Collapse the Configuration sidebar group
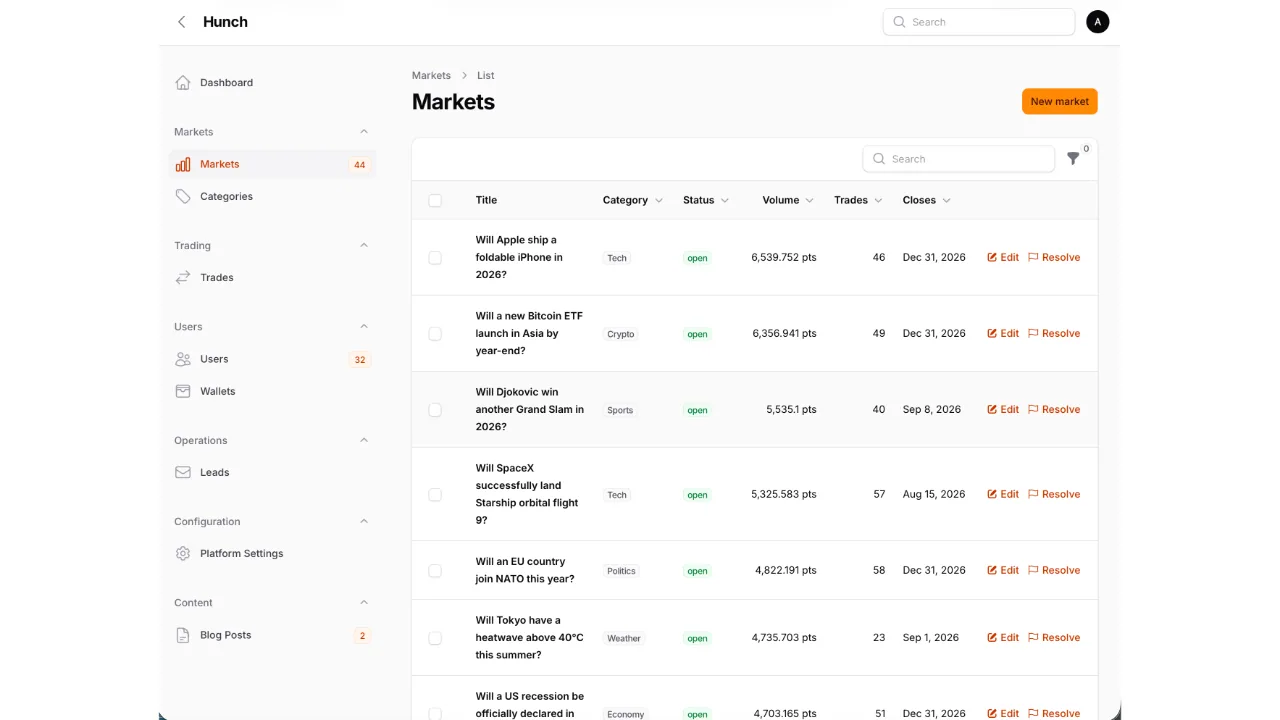Screen dimensions: 1280x720 click(x=364, y=522)
